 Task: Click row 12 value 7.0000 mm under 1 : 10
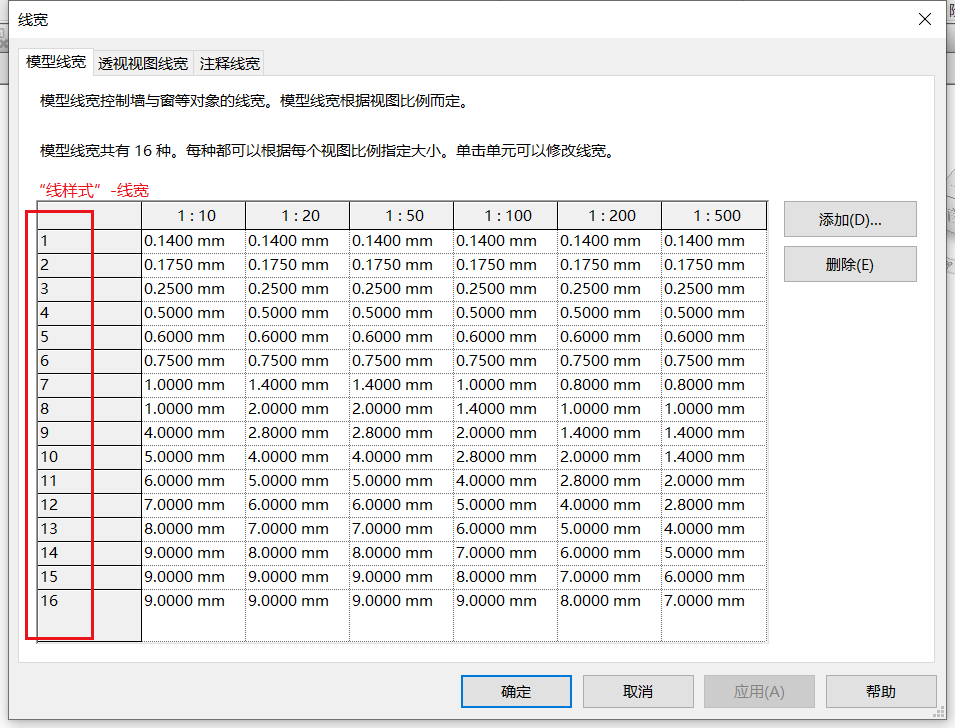click(x=194, y=505)
